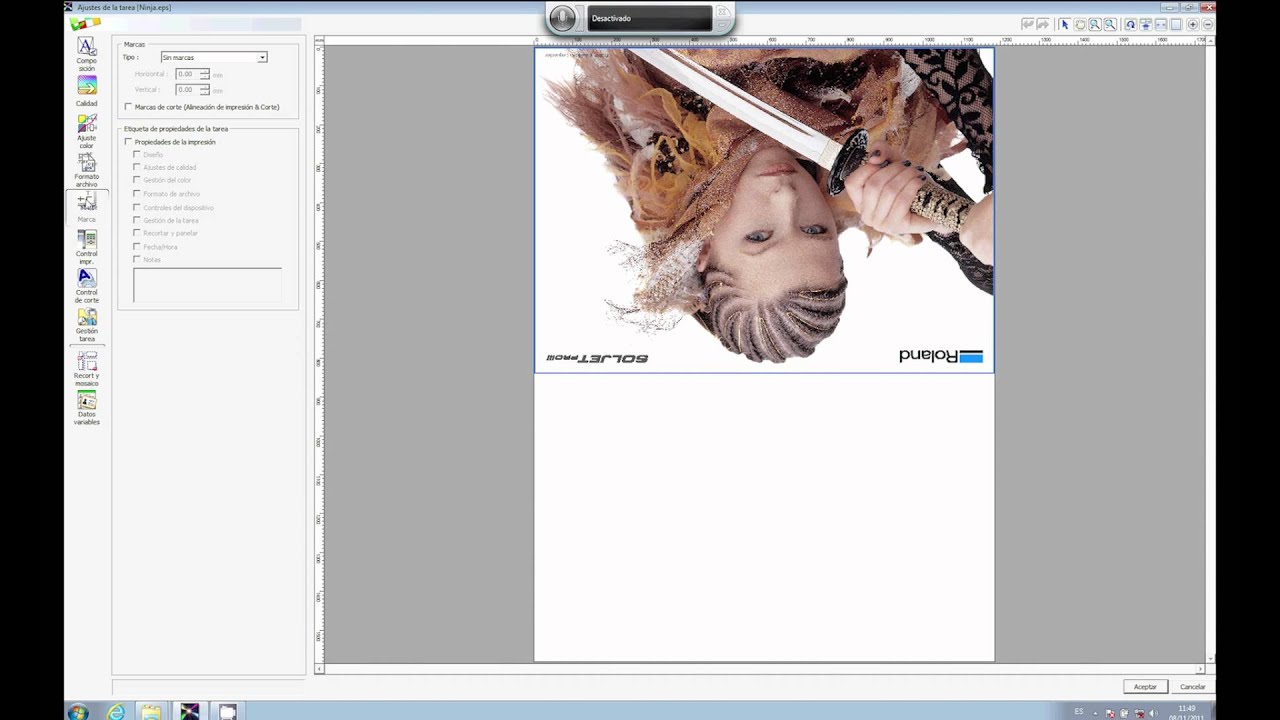
Task: Click the blue arrow align toolbar icon
Action: pos(1146,24)
